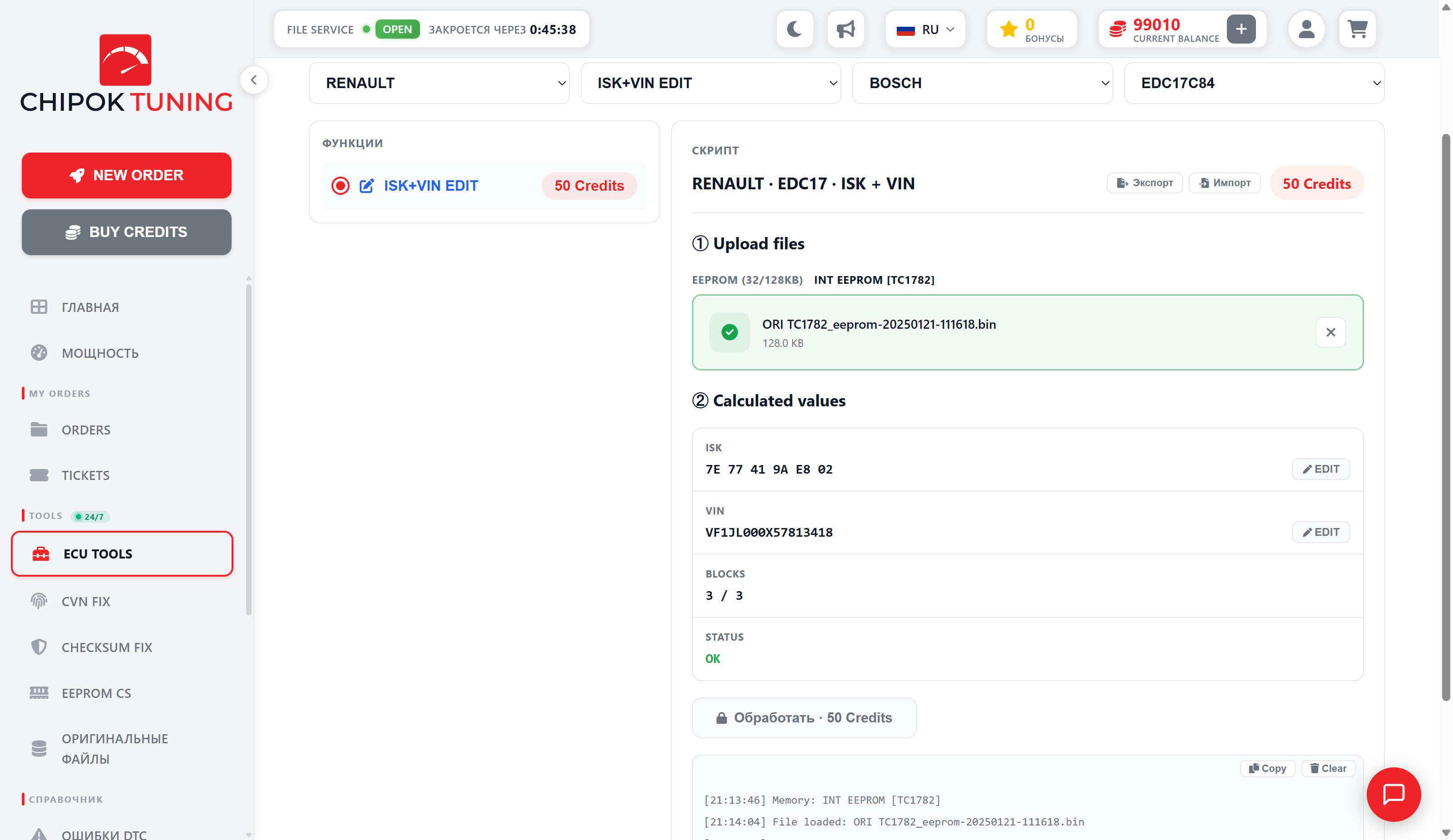Open ORDERS in sidebar
Screen dimensions: 1453x840
[122, 430]
